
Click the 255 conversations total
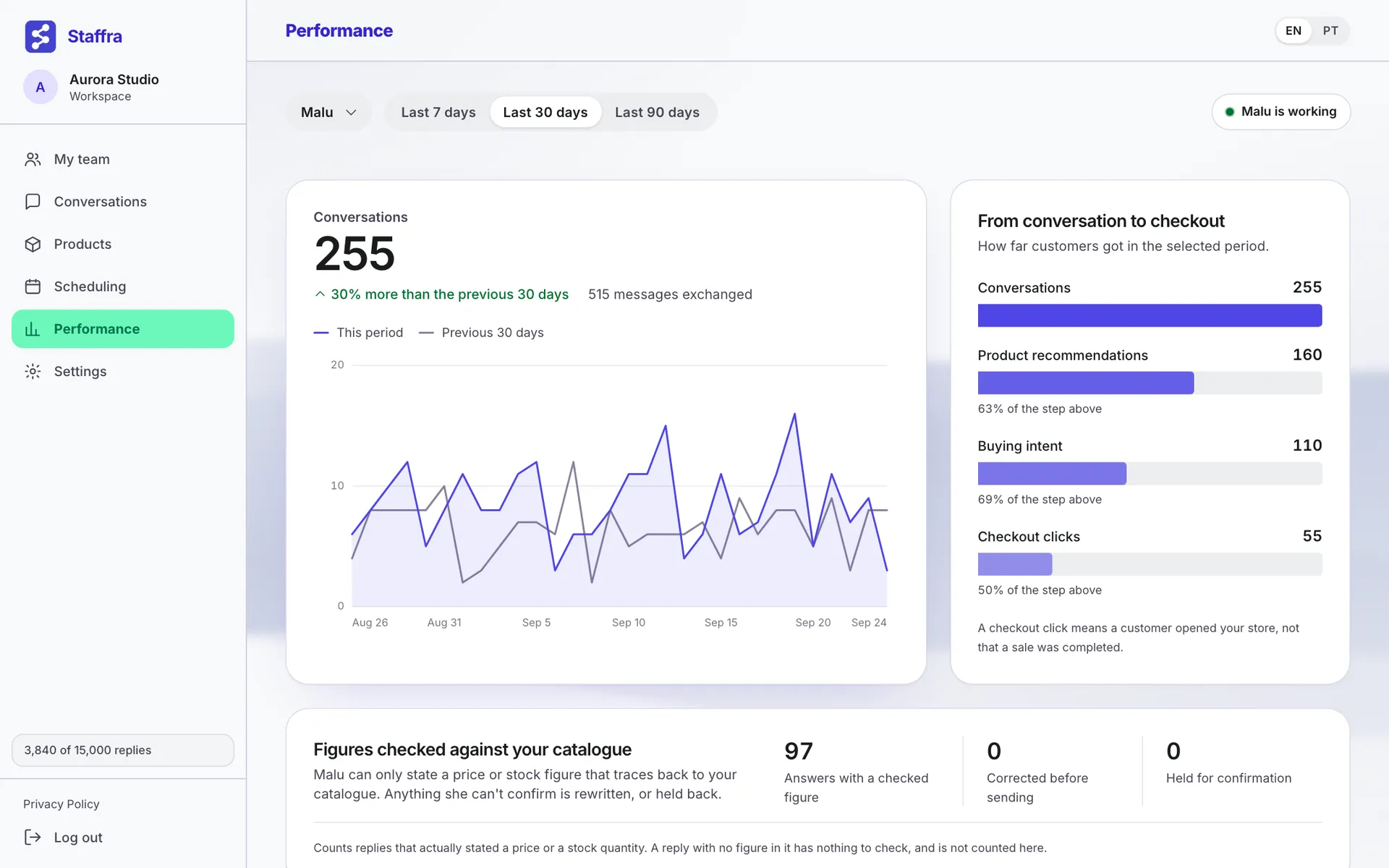[354, 254]
